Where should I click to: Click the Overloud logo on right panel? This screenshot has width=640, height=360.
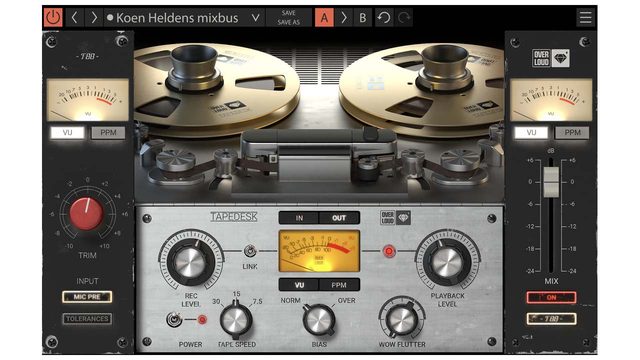pos(551,58)
